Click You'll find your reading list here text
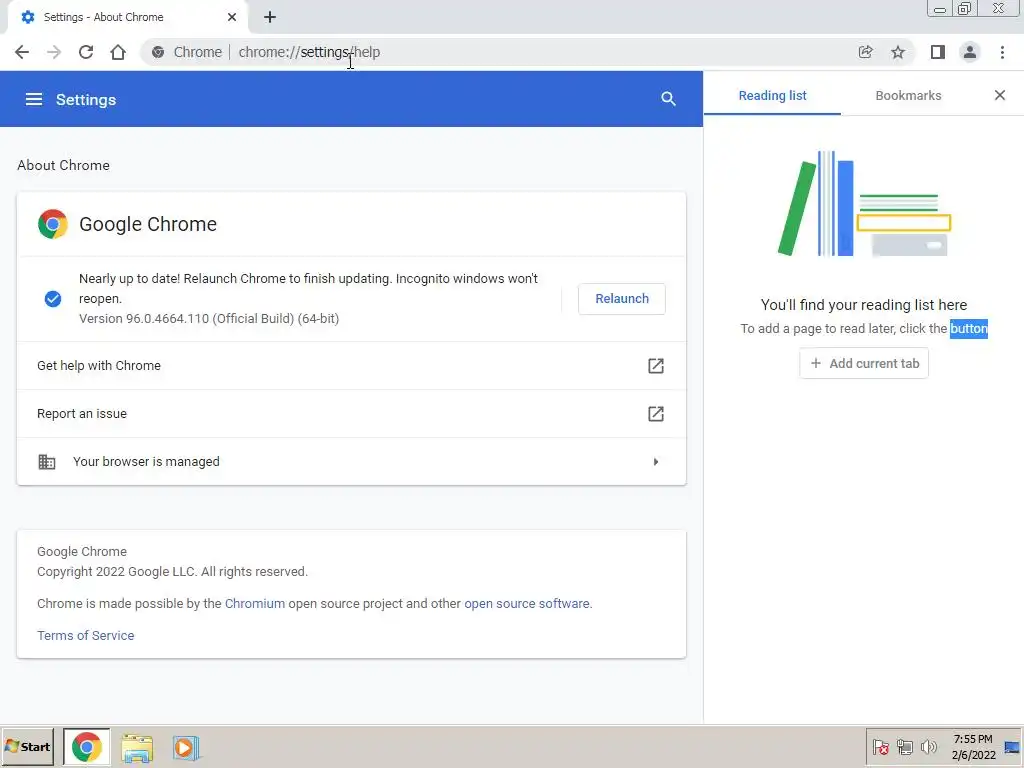 tap(863, 305)
